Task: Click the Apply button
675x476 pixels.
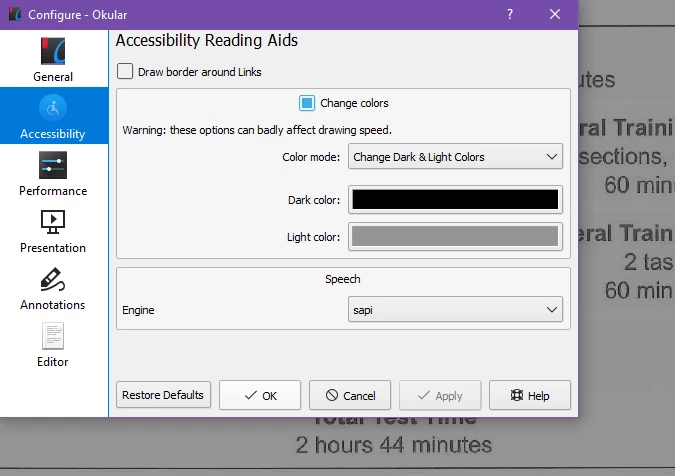Action: [440, 395]
